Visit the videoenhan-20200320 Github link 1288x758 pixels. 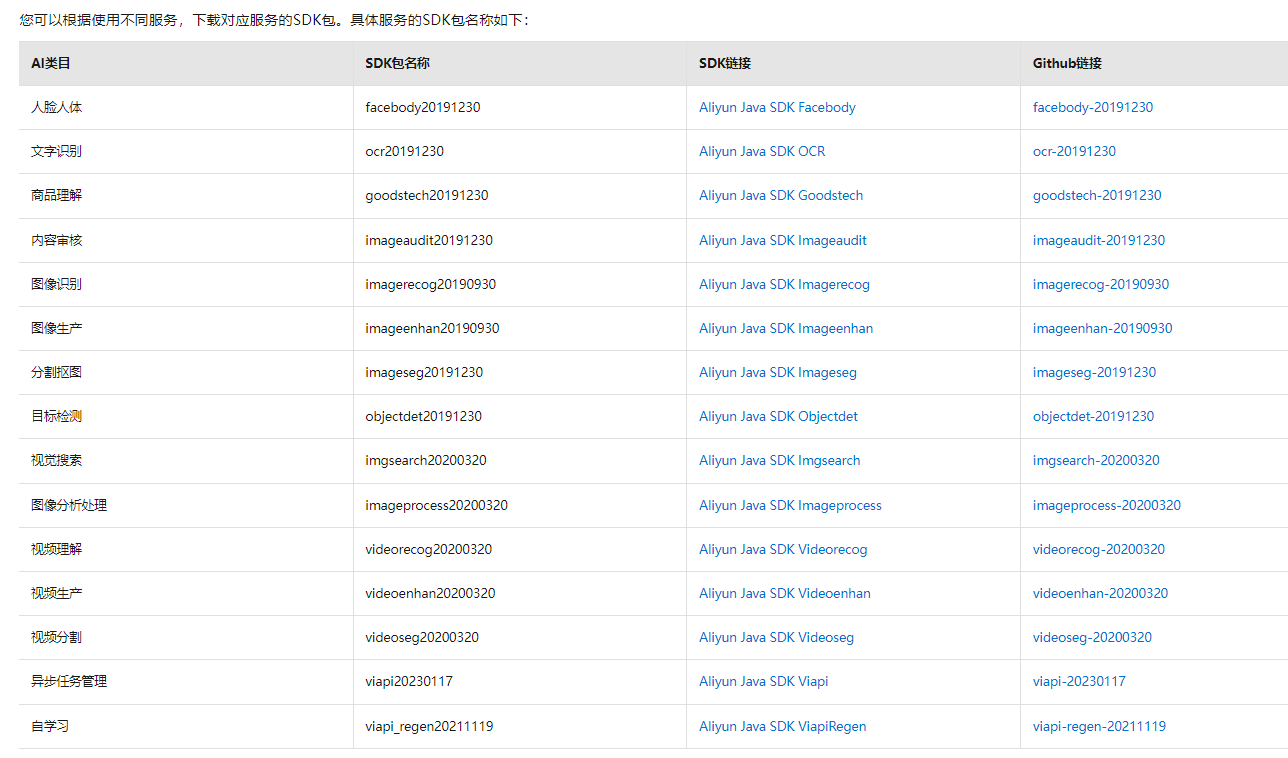click(x=1100, y=593)
